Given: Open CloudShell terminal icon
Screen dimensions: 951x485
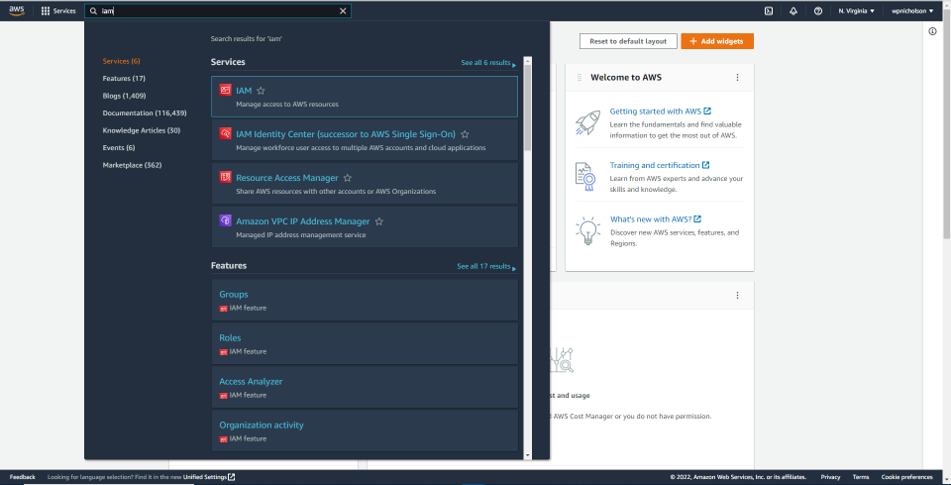Looking at the screenshot, I should (x=768, y=11).
